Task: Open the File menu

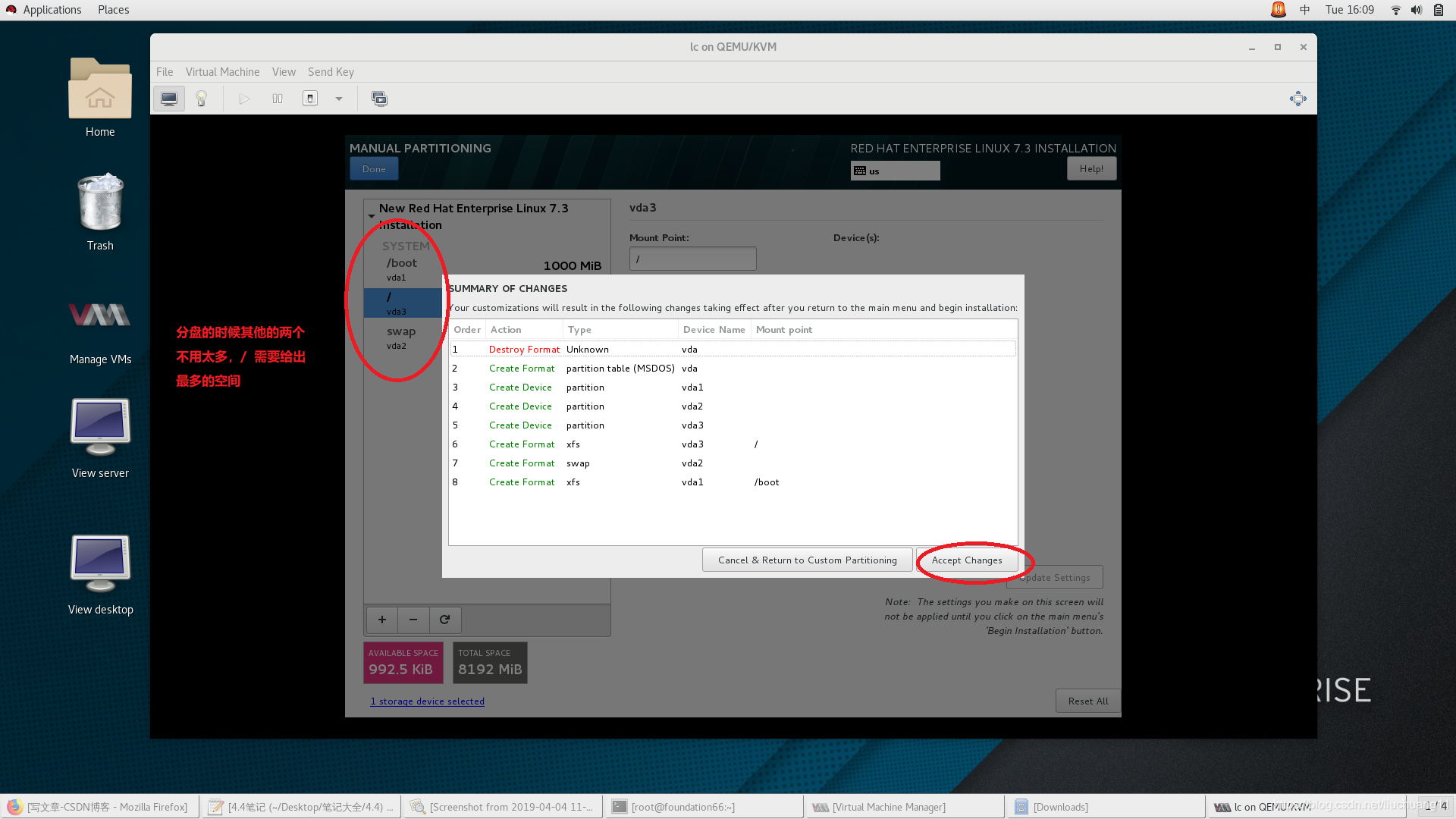Action: [x=165, y=72]
